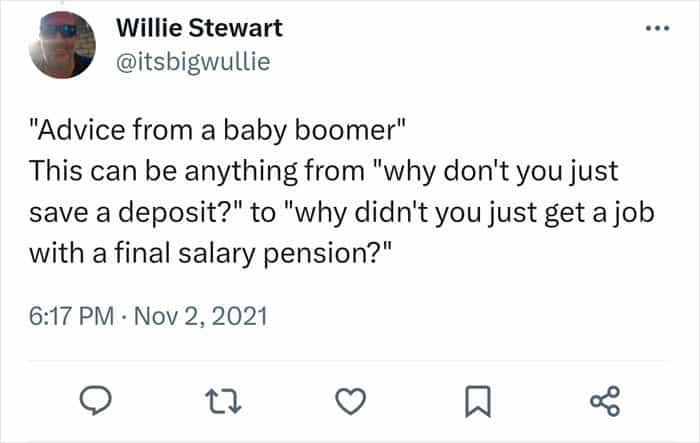Screen dimensions: 700x443
Task: Visit the @itsbigwullie handle
Action: (193, 62)
